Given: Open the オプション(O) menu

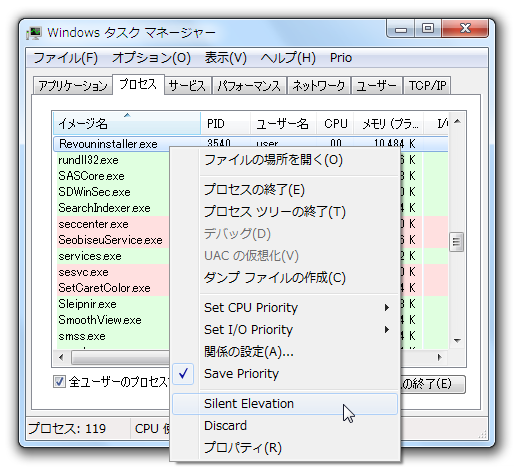Looking at the screenshot, I should point(151,58).
